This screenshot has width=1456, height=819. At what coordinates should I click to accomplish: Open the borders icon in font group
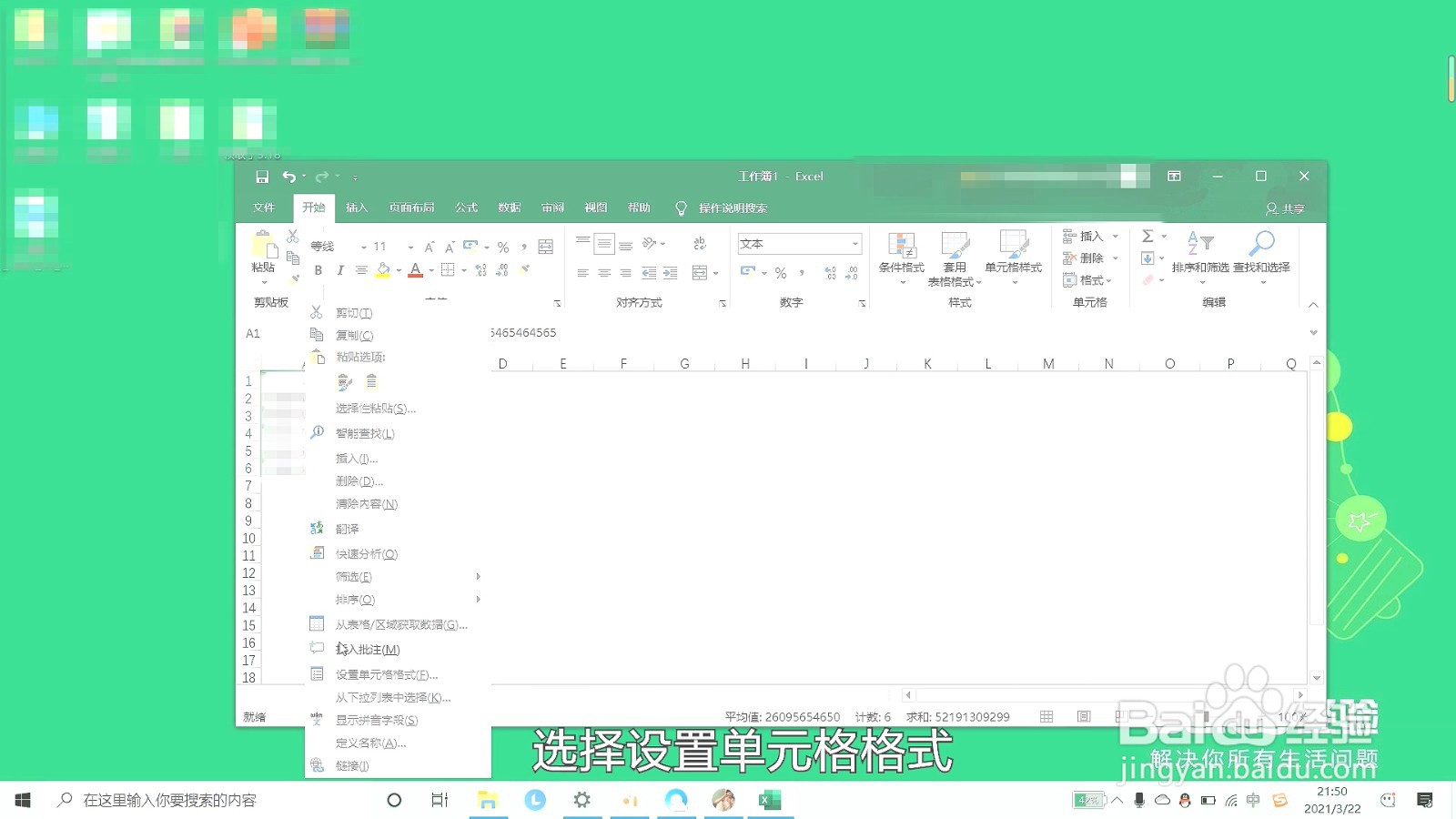pyautogui.click(x=448, y=269)
